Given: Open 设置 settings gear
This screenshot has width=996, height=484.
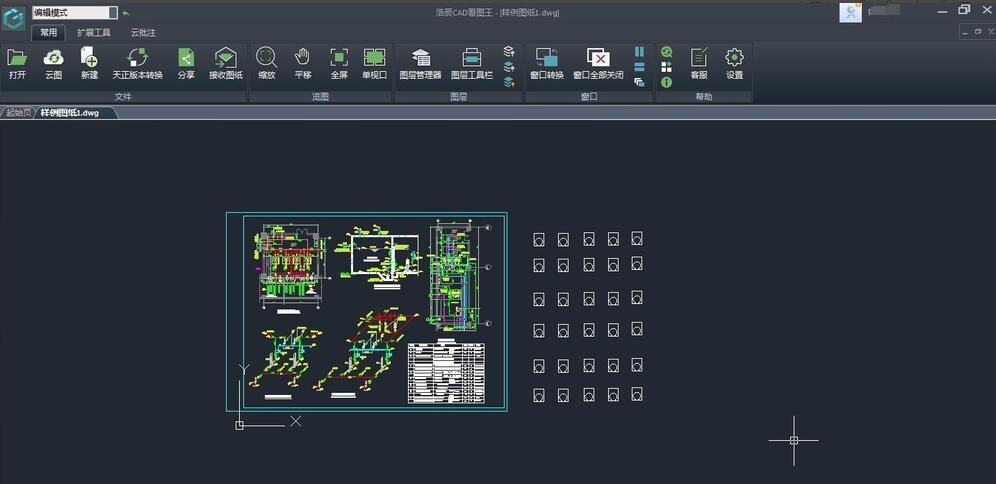Looking at the screenshot, I should [x=734, y=62].
